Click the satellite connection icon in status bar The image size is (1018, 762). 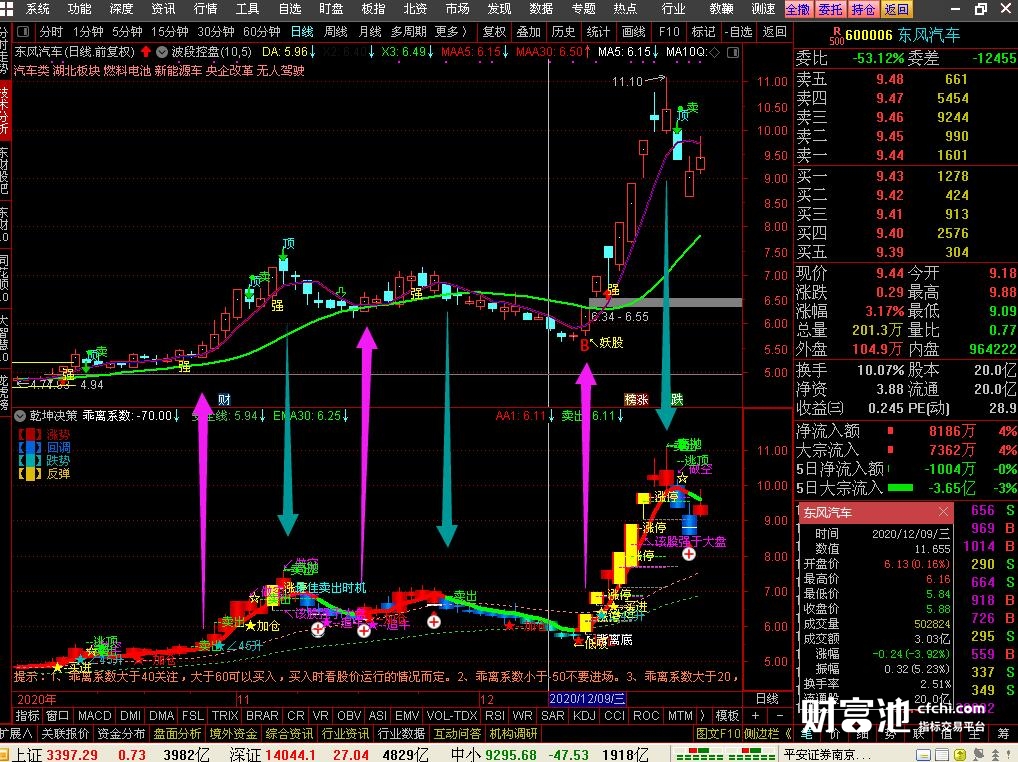point(977,755)
